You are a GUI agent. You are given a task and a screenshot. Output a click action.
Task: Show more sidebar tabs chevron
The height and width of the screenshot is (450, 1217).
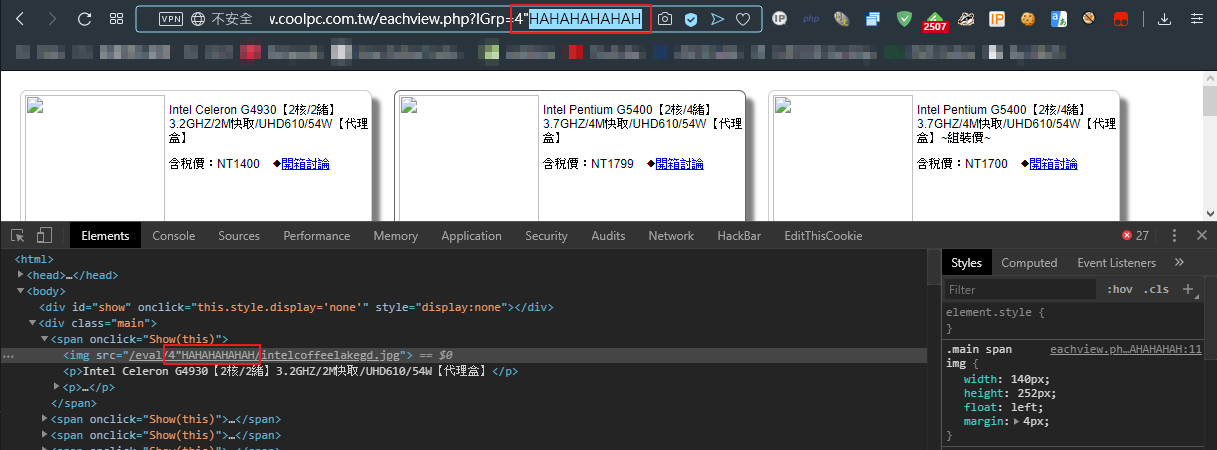pyautogui.click(x=1179, y=262)
